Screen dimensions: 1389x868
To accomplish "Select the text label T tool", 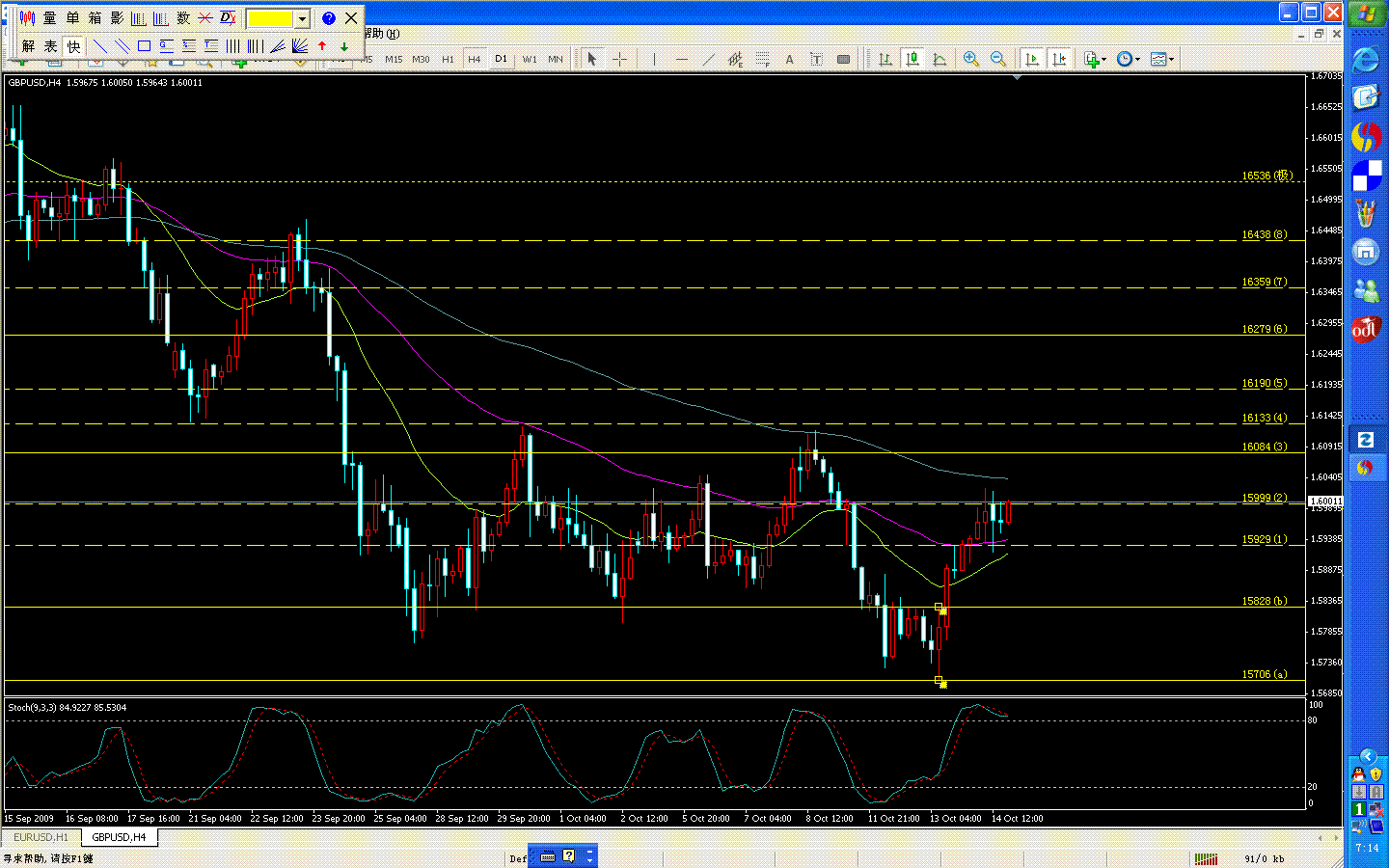I will pos(816,60).
